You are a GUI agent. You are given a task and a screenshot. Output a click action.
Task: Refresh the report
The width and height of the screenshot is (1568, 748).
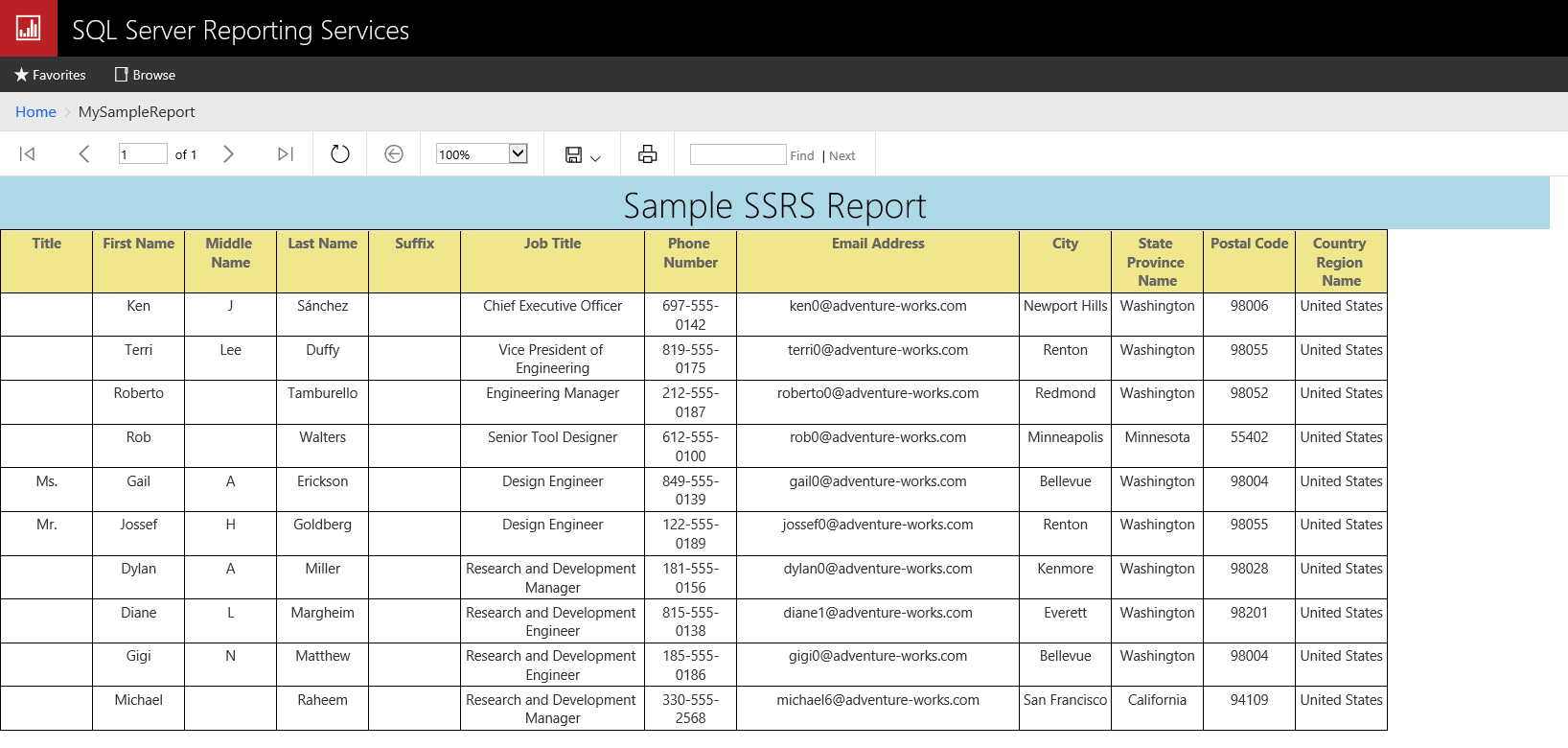click(340, 154)
